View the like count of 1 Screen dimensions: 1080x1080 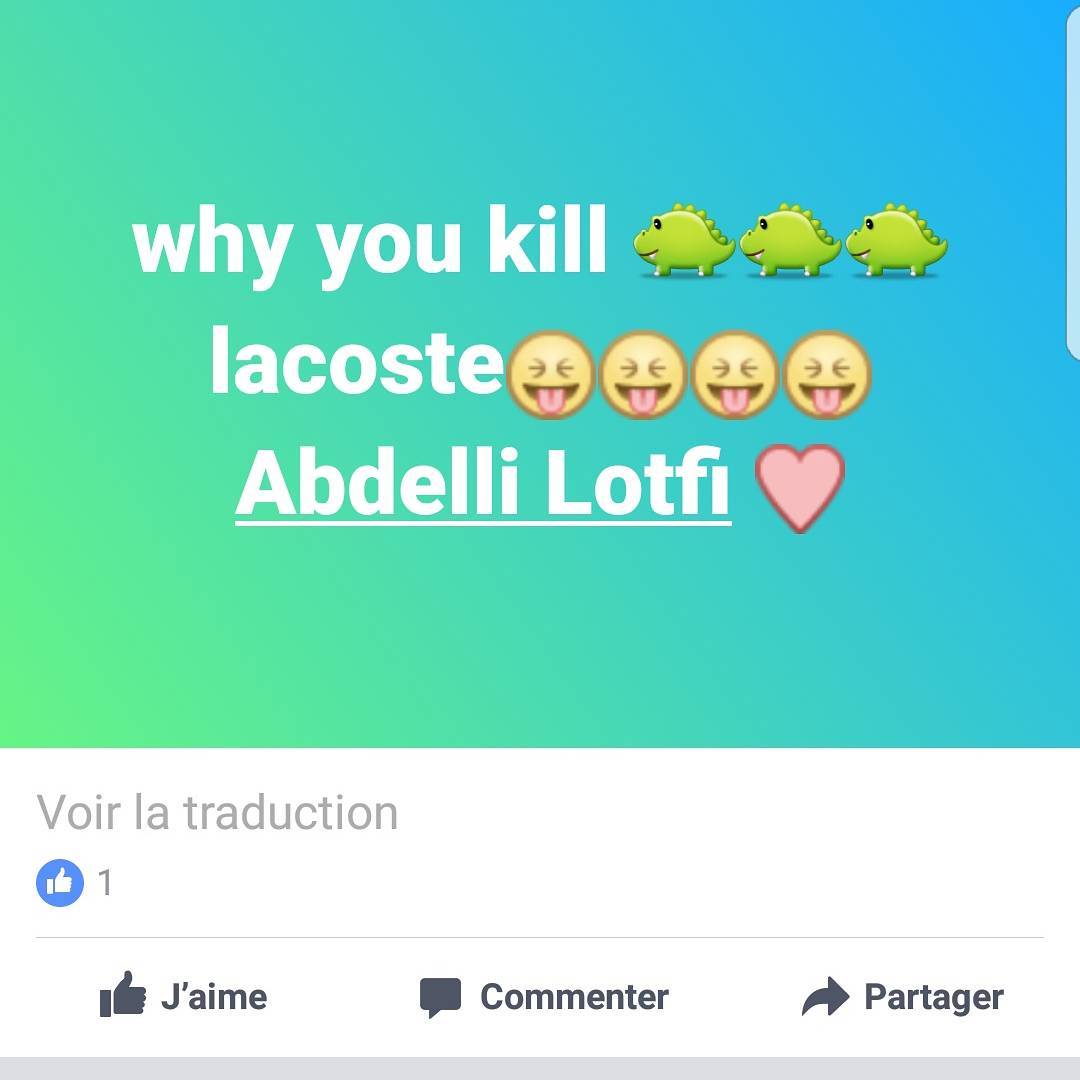tap(105, 882)
